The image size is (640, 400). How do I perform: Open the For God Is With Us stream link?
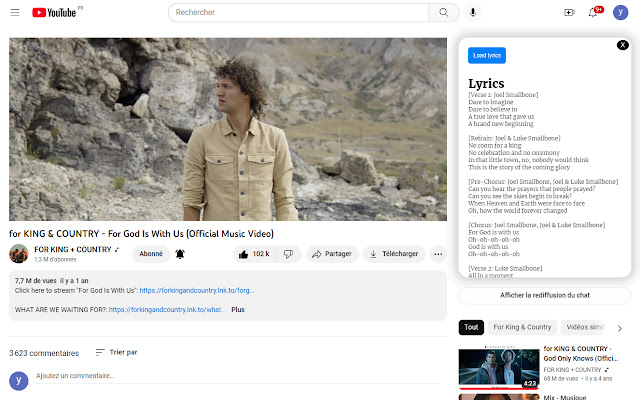tap(197, 291)
